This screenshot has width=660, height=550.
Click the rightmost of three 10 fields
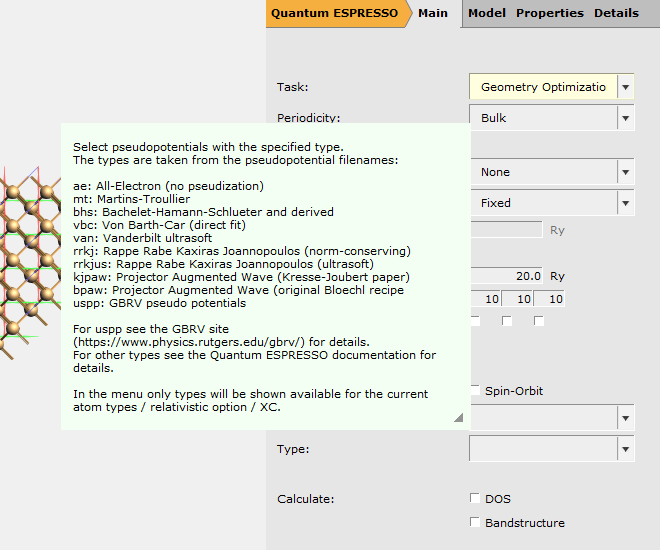550,299
